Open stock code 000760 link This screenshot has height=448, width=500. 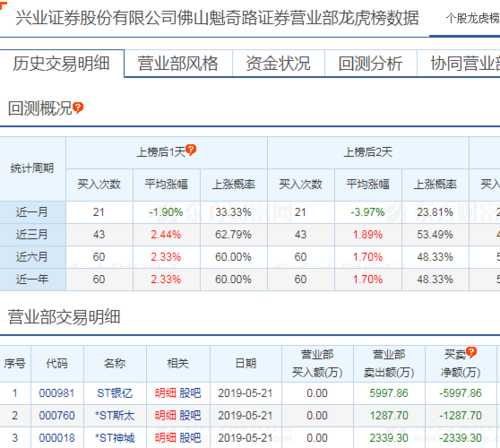[x=57, y=416]
